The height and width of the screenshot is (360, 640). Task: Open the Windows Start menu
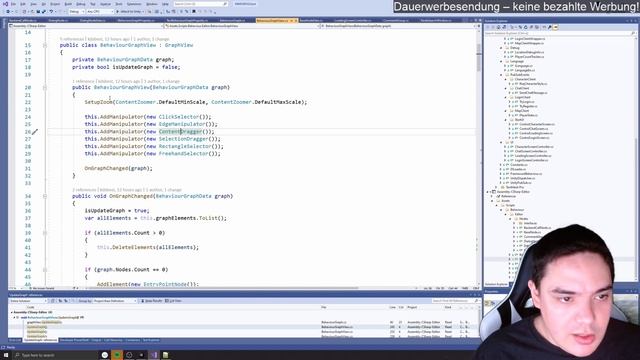[x=6, y=355]
